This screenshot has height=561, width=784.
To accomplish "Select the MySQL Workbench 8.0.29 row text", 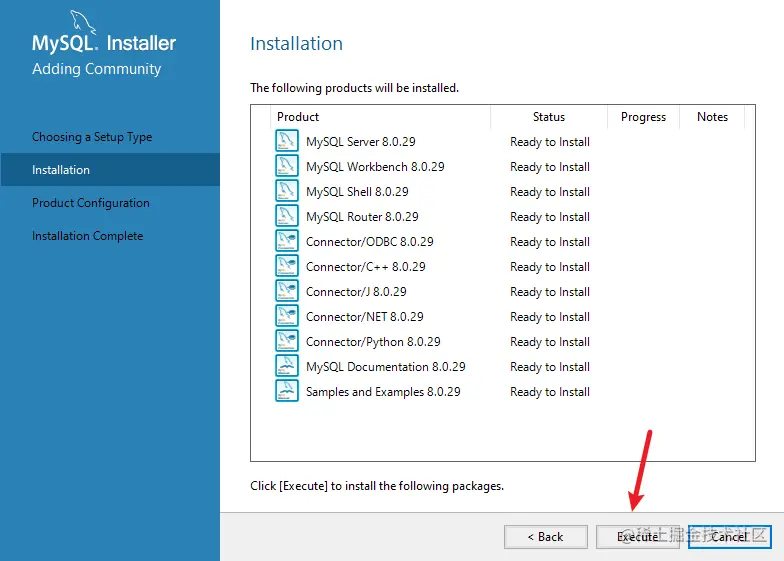I will coord(375,167).
